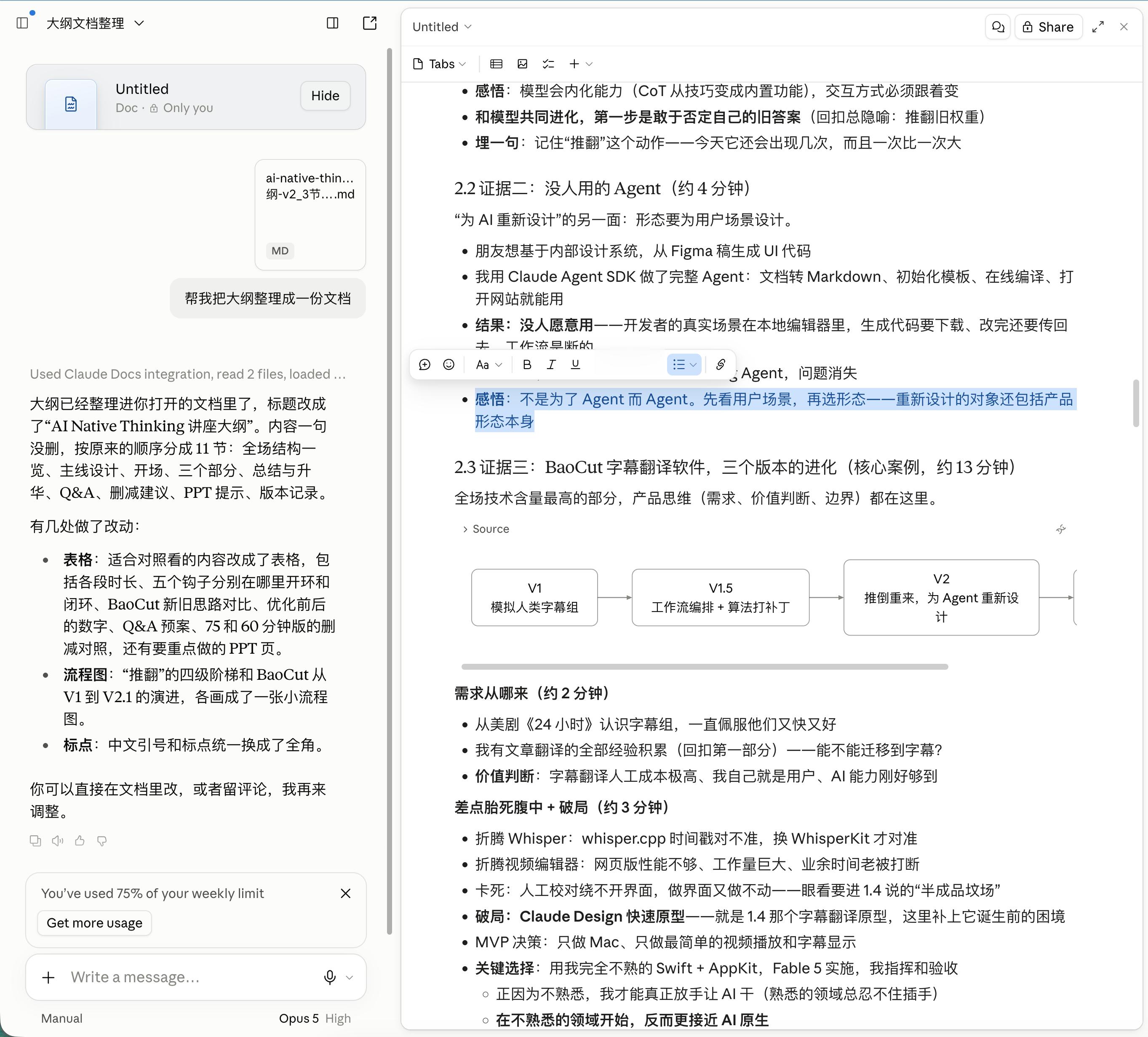
Task: Open chat in new window icon
Action: [370, 23]
